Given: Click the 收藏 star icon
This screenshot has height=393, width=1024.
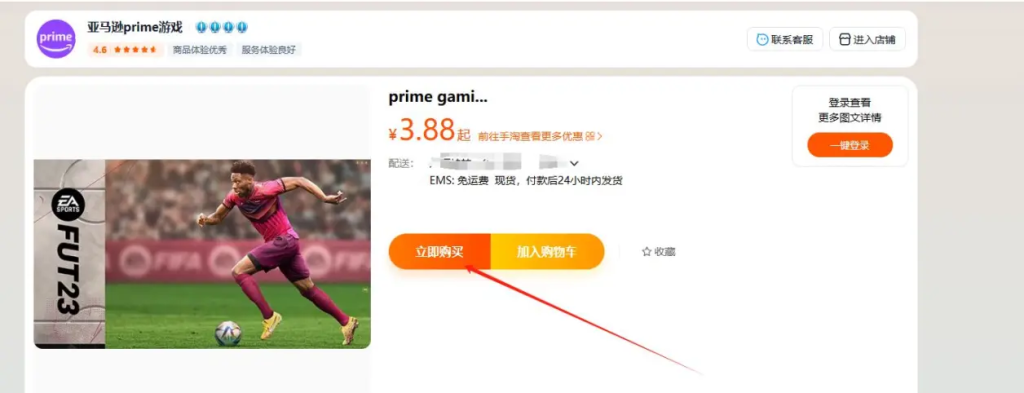Looking at the screenshot, I should click(x=647, y=251).
